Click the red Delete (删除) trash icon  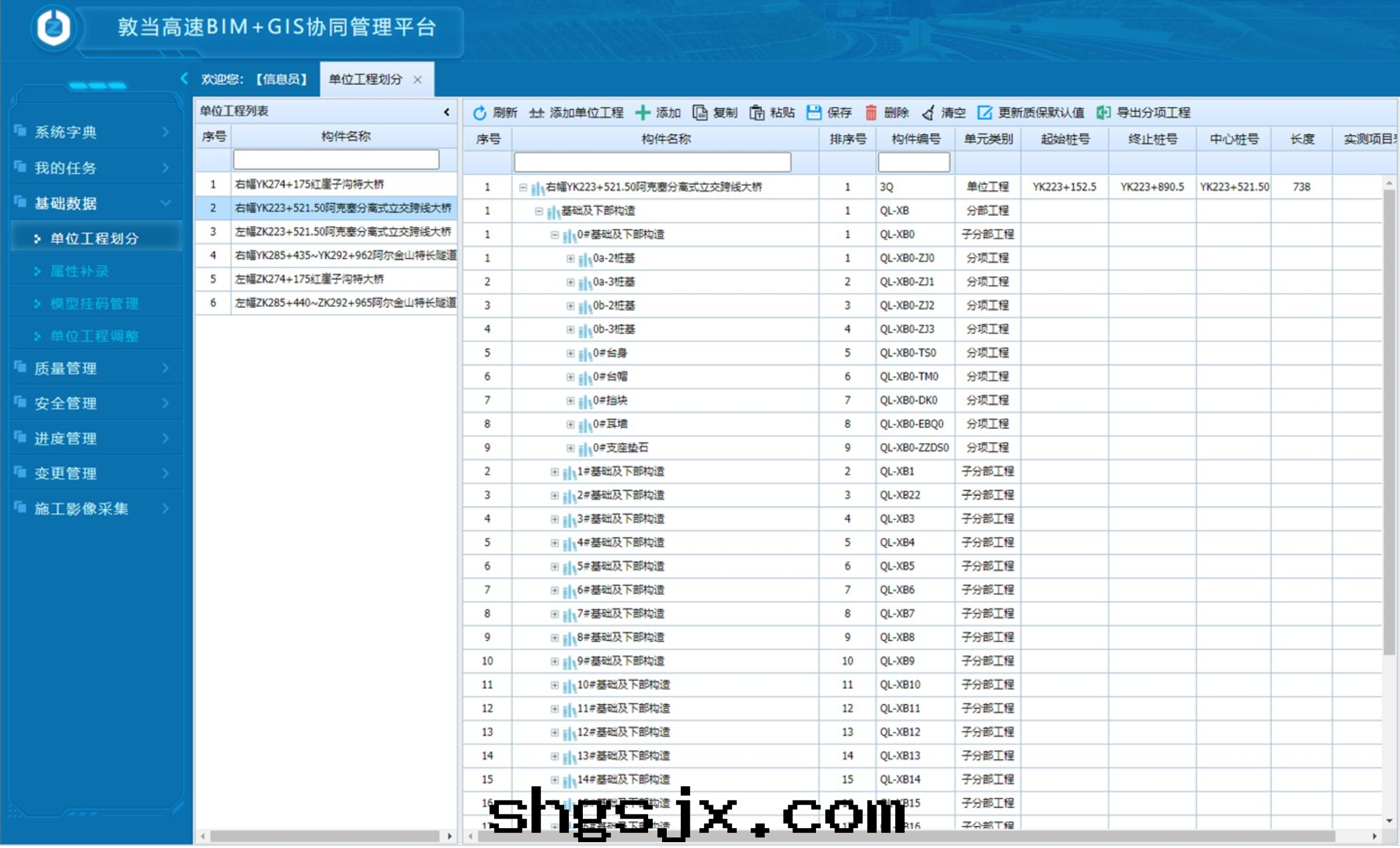click(x=871, y=113)
